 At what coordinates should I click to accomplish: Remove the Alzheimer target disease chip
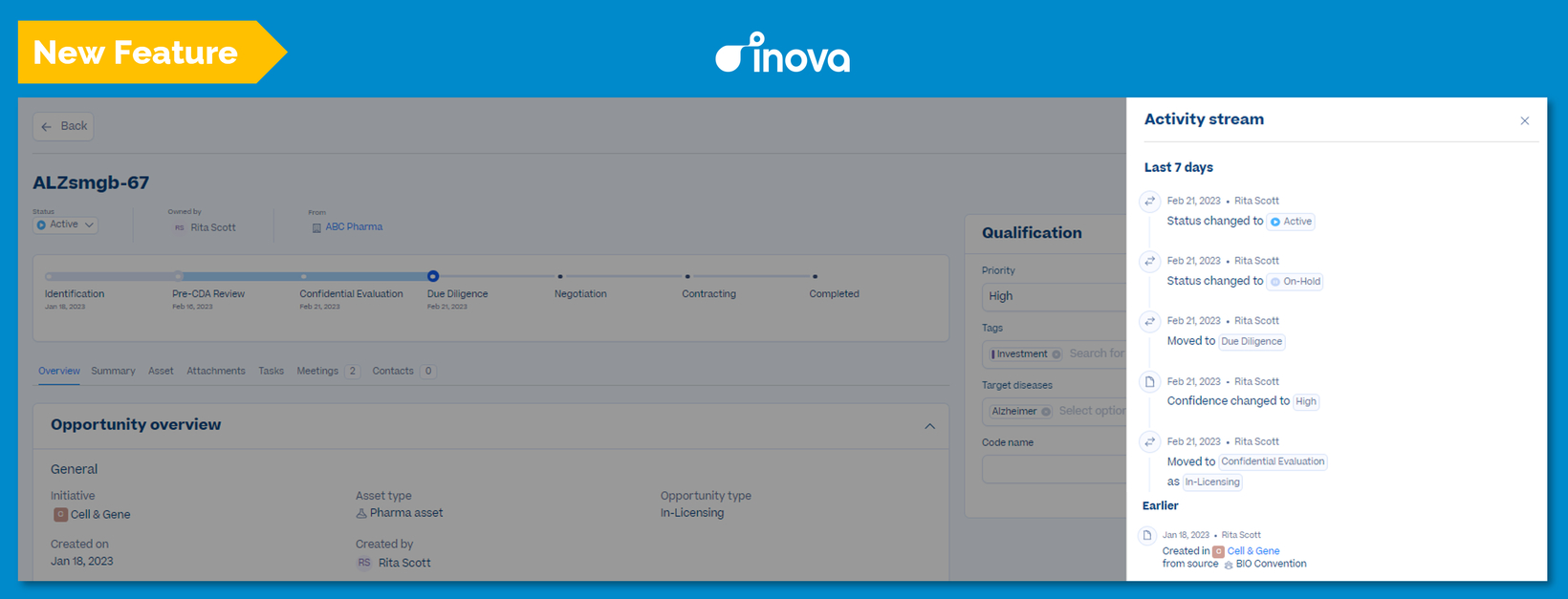pos(1046,412)
